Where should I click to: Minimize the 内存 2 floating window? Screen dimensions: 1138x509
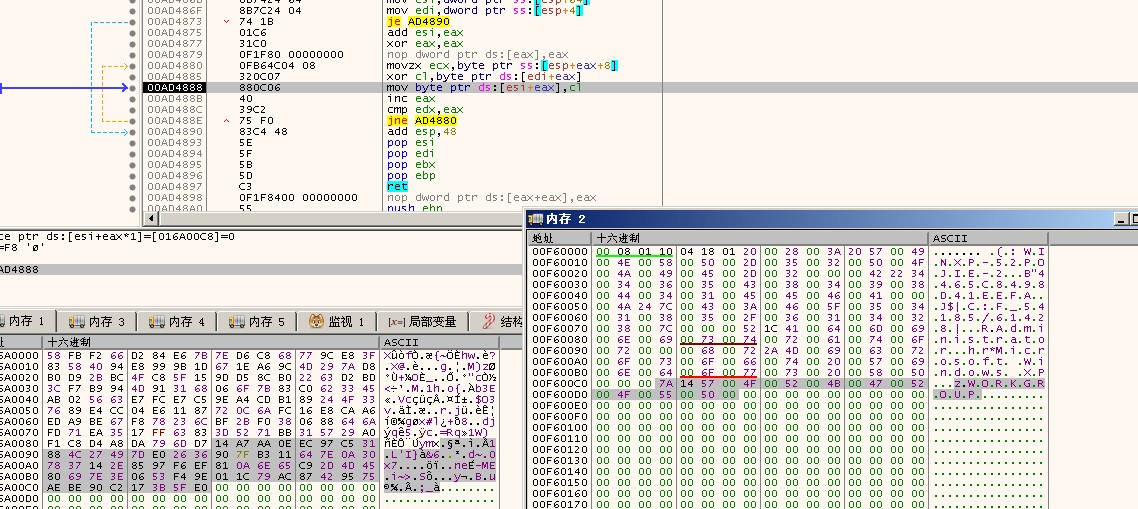click(1120, 219)
